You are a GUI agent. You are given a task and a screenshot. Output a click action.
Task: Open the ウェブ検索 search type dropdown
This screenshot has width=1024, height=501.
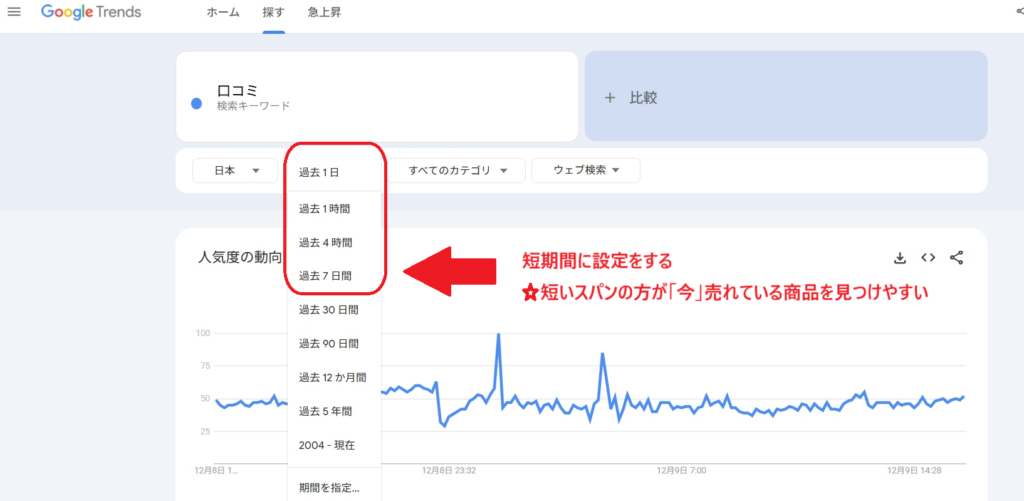[x=586, y=171]
